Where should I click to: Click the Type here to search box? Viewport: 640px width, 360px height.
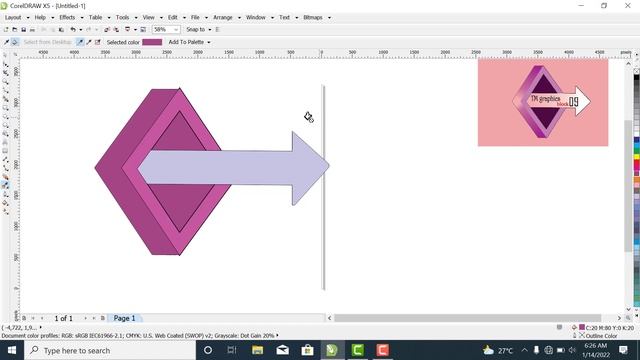tap(110, 350)
